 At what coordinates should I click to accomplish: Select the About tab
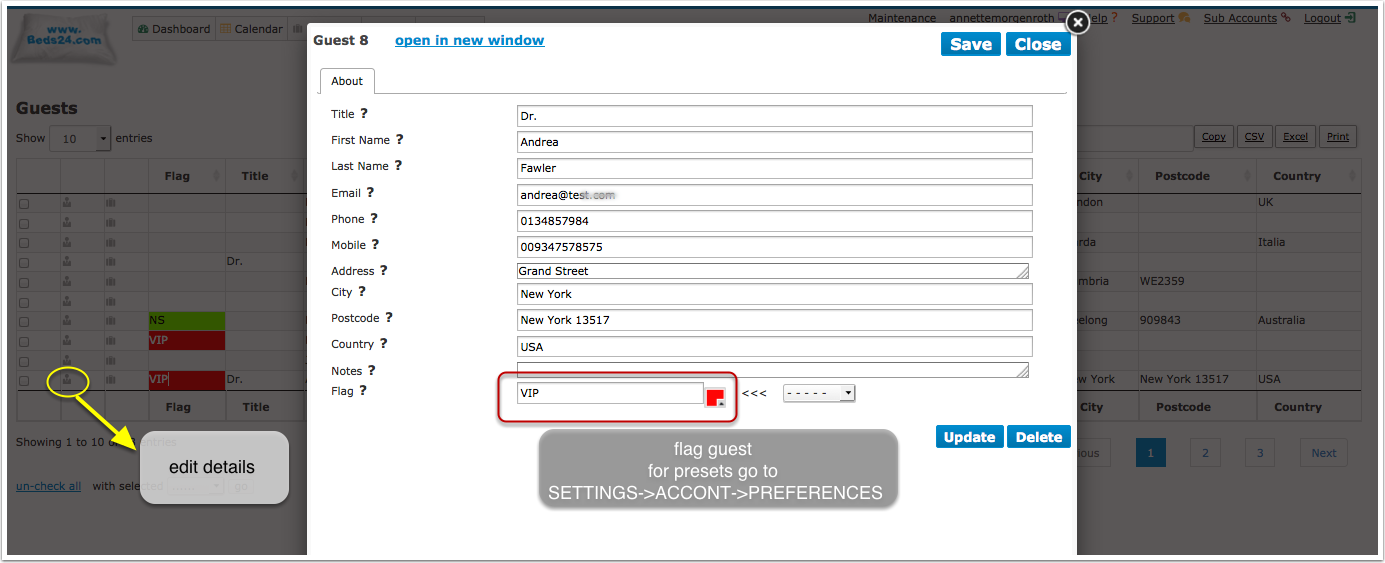[x=347, y=81]
